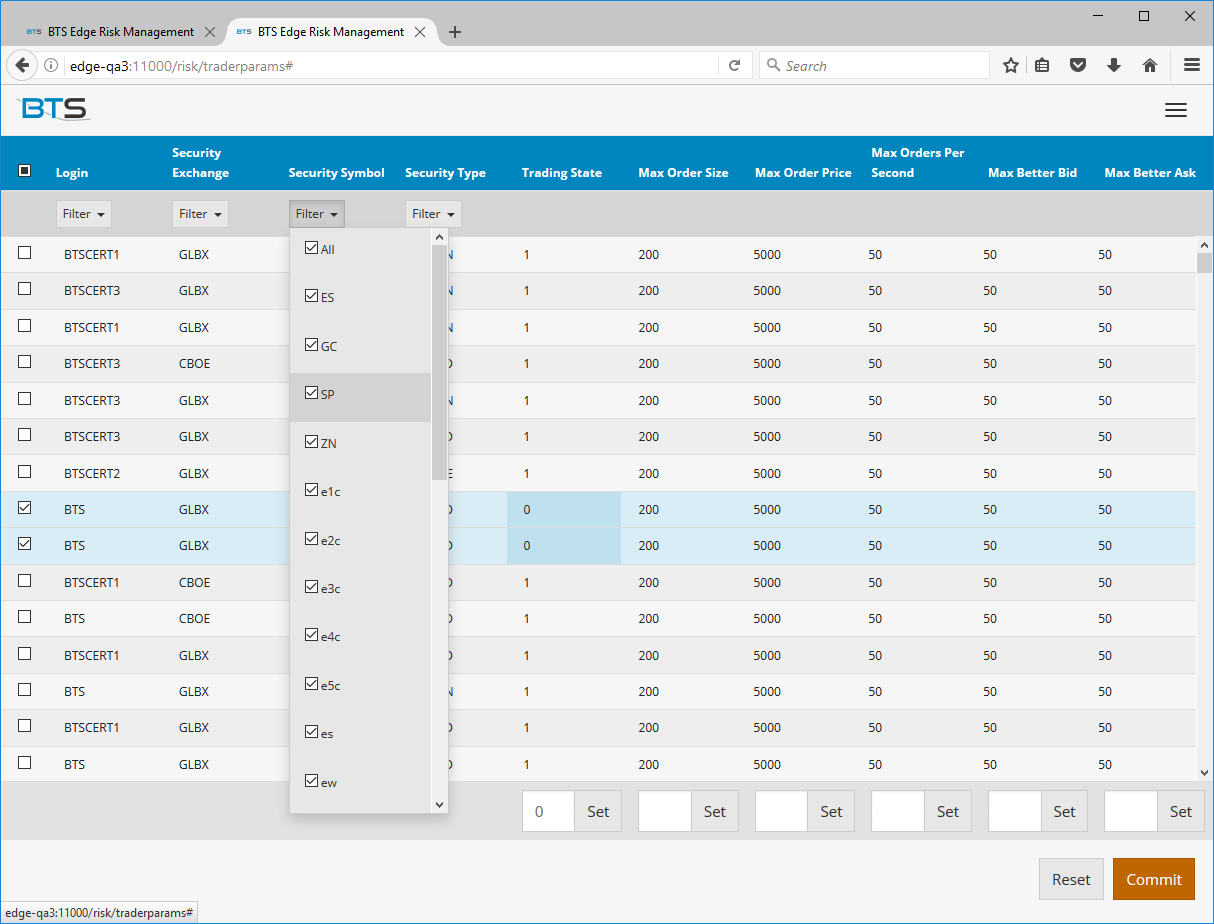Open the Security Exchange Filter dropdown

pyautogui.click(x=200, y=214)
